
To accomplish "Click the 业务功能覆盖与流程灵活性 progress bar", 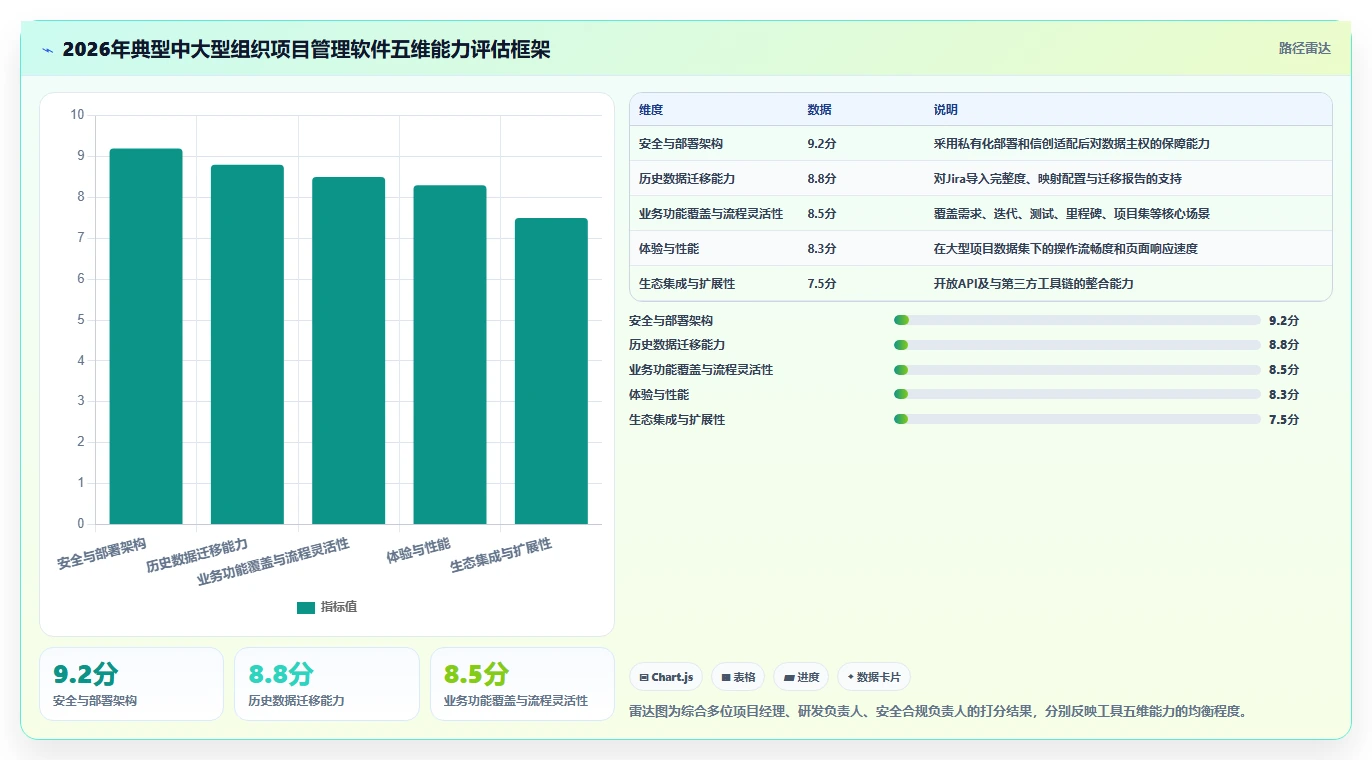I will (1077, 370).
